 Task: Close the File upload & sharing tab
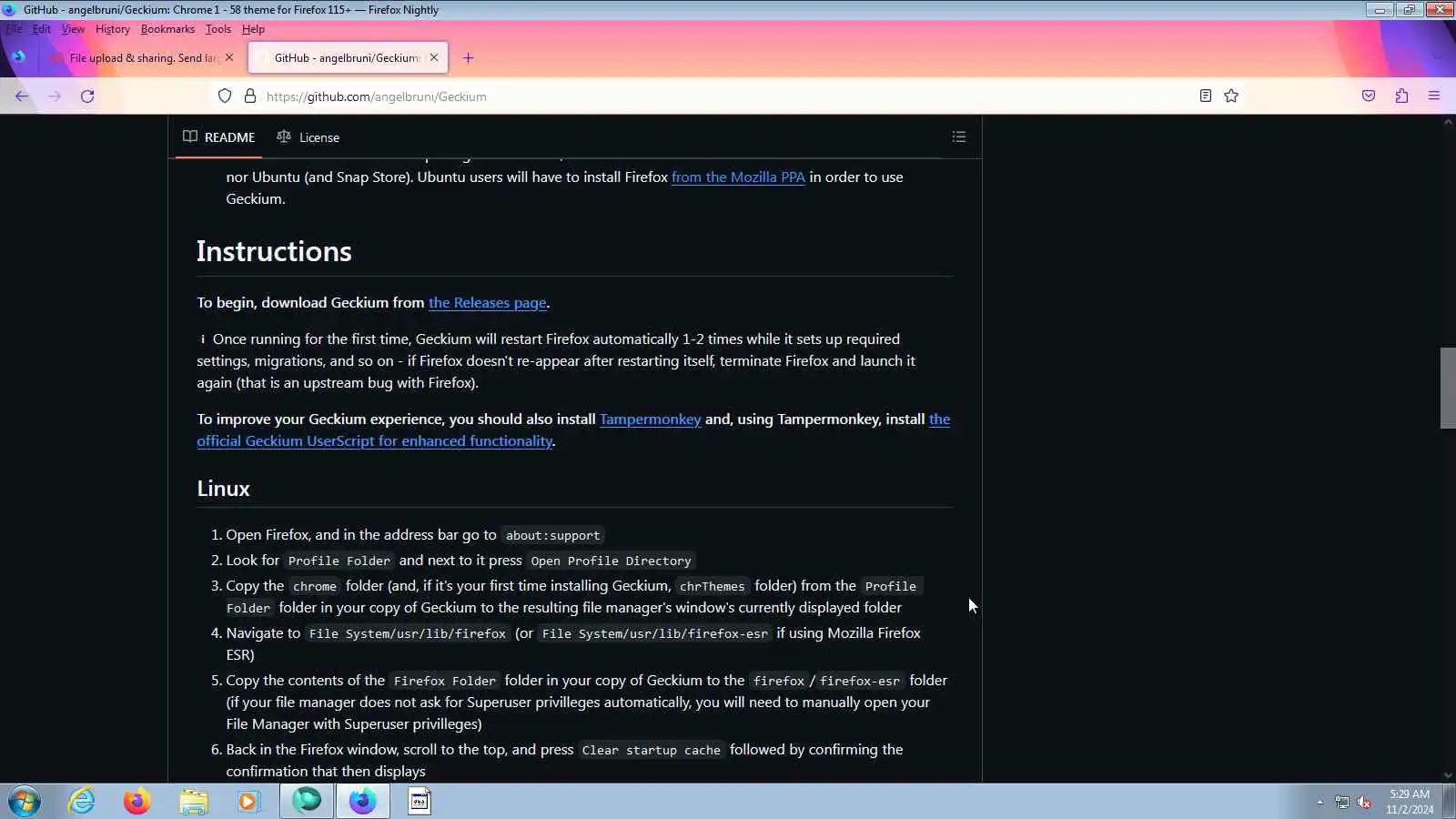click(x=229, y=57)
